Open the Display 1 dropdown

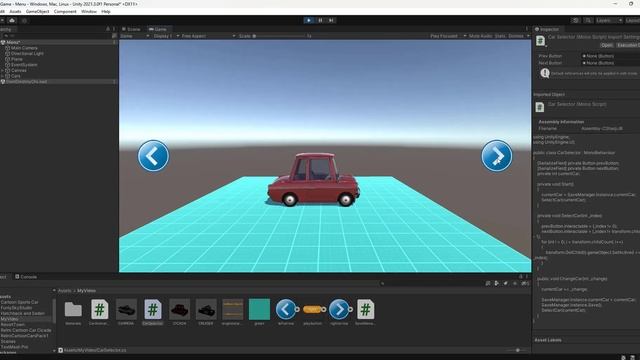tap(166, 36)
